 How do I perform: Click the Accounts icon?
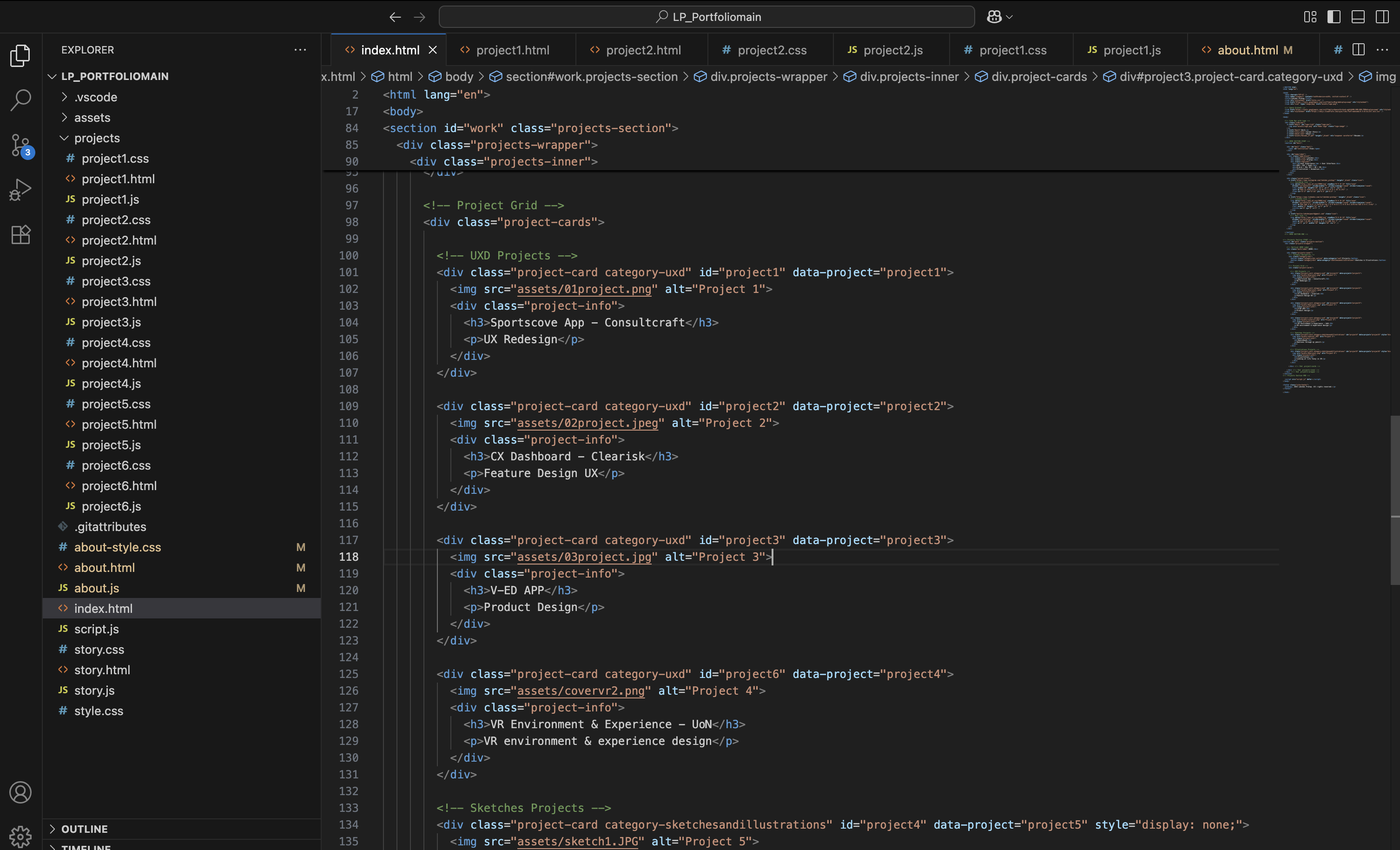coord(20,792)
